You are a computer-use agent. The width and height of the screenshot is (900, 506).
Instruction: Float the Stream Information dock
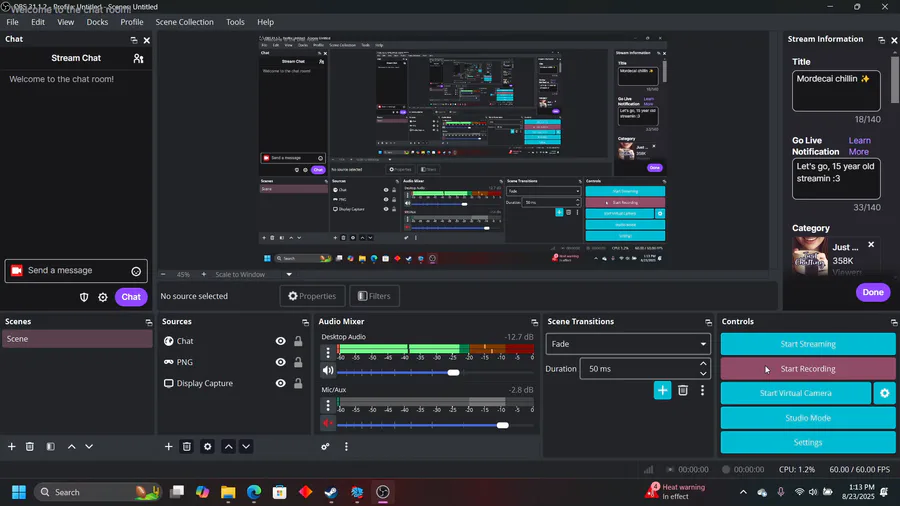click(881, 40)
